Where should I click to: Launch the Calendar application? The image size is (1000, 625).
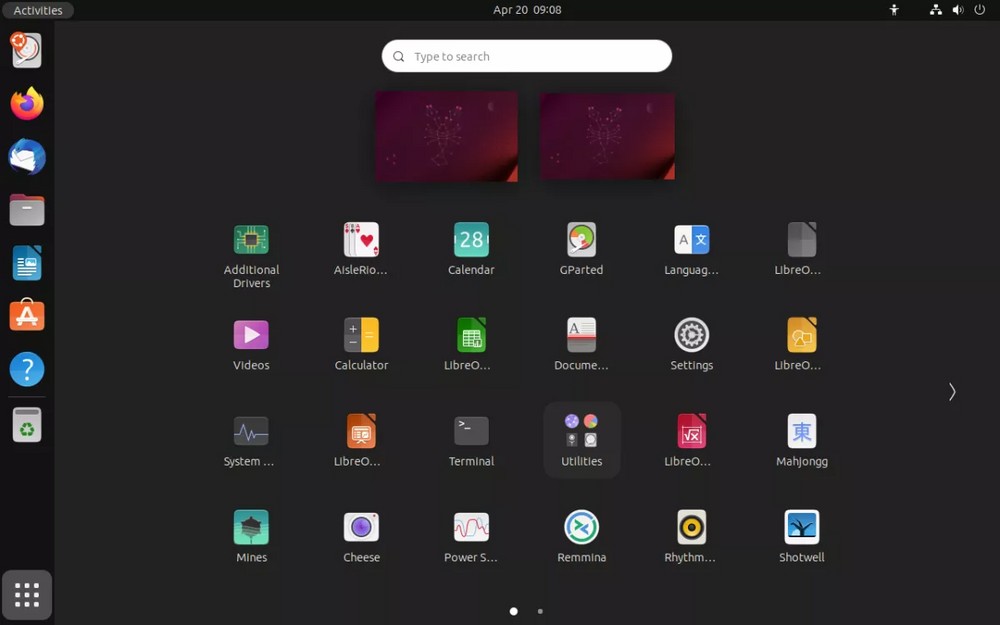[x=471, y=241]
